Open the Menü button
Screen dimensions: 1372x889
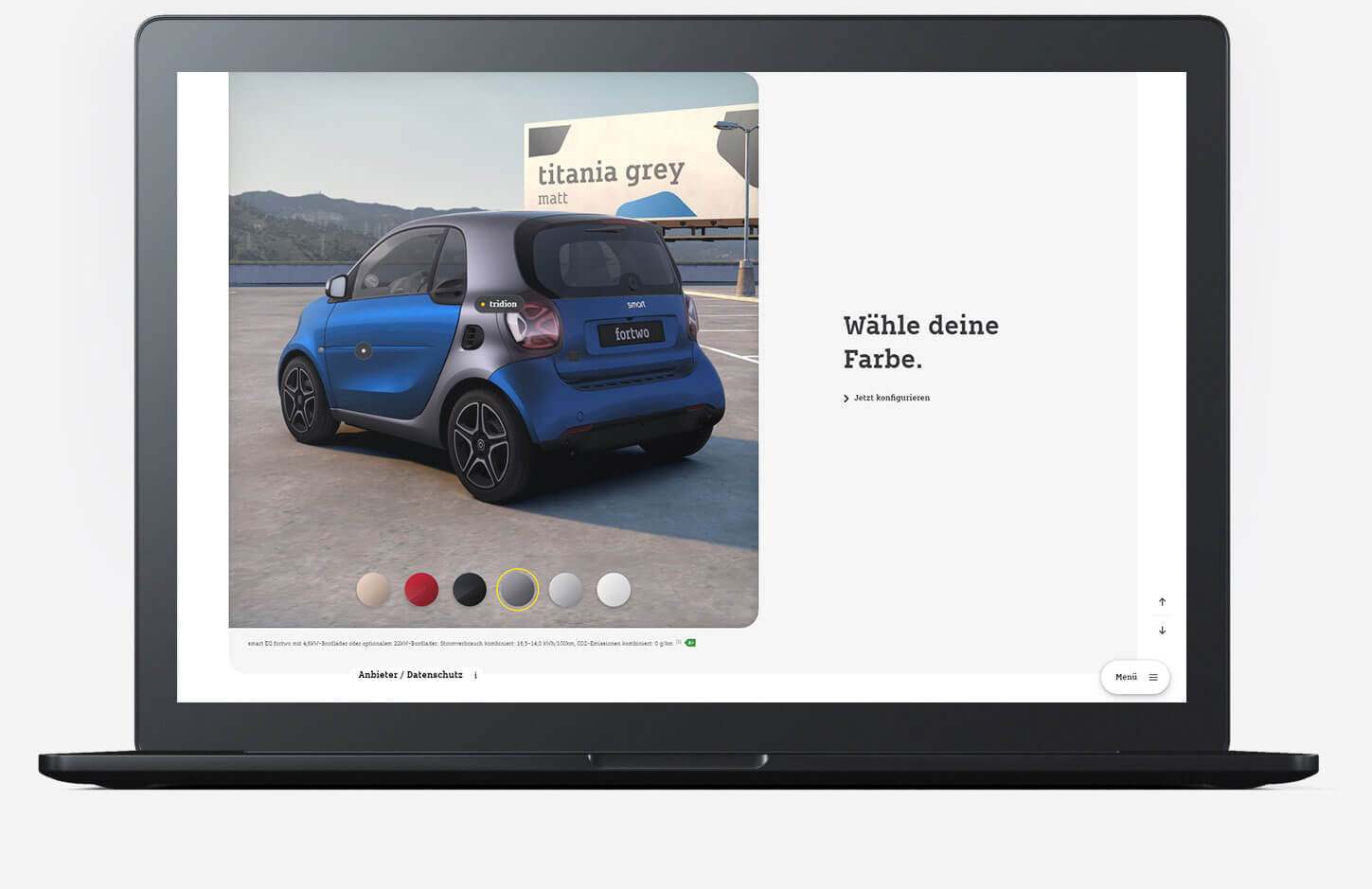1135,677
